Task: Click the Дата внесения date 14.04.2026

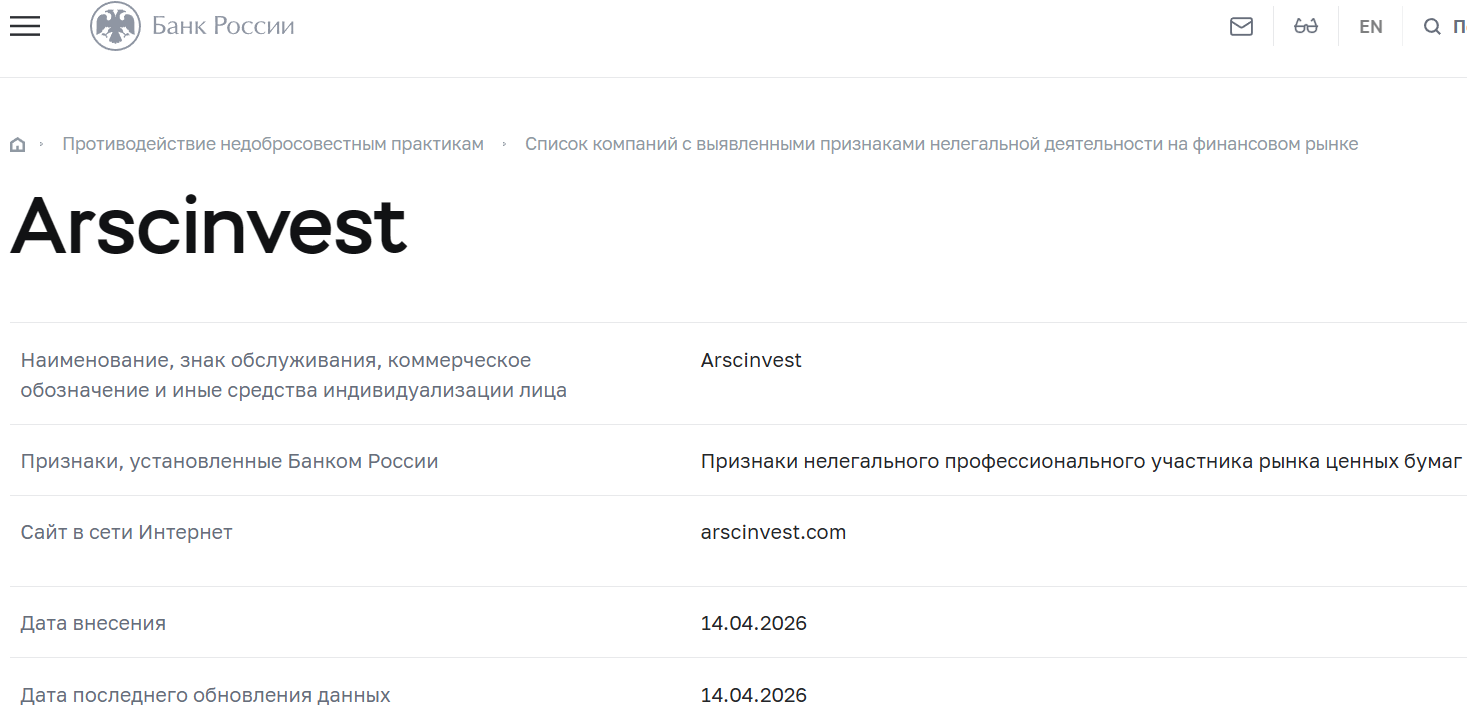Action: (754, 622)
